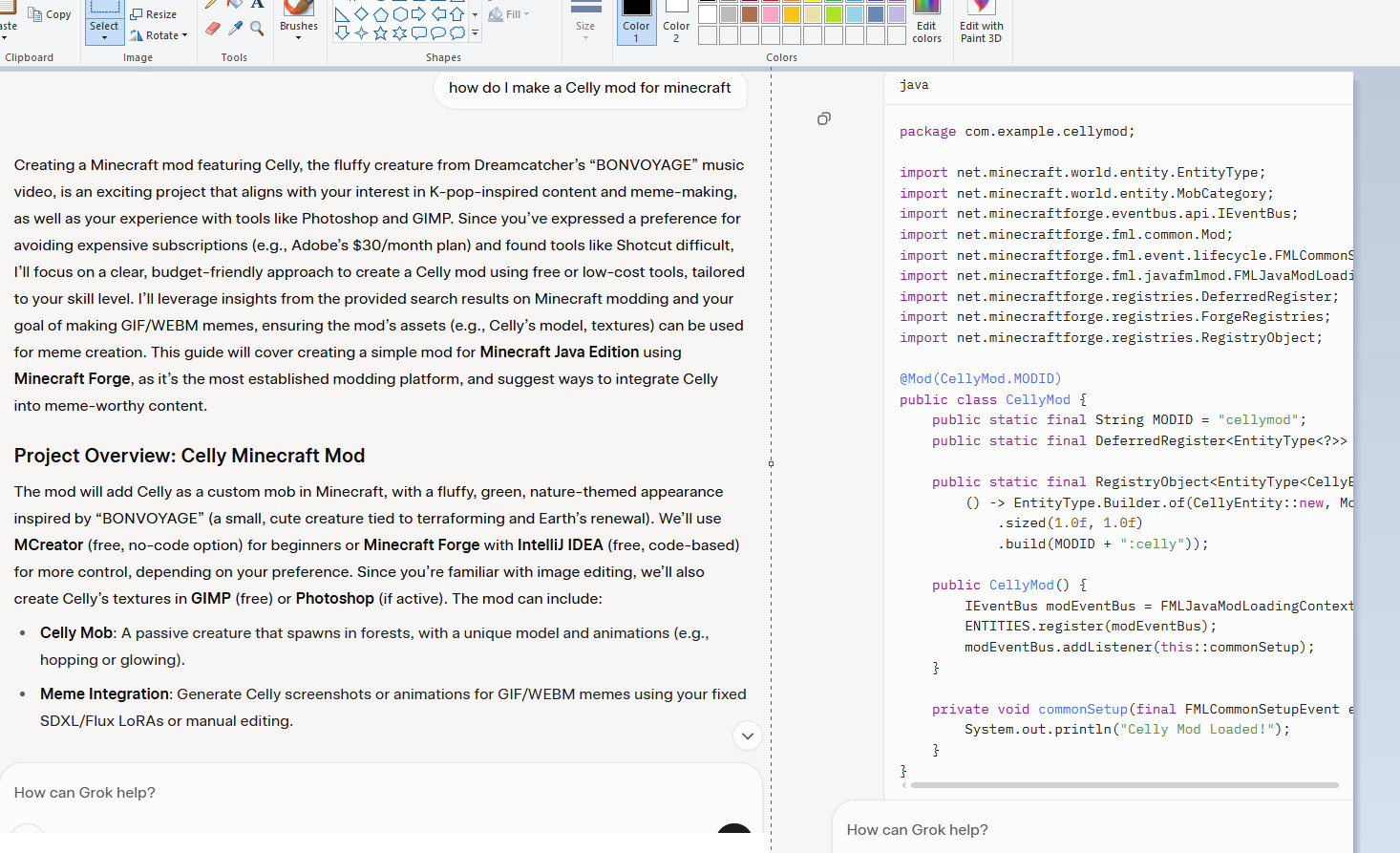Click 'package com.example.cellymod;' code line
The width and height of the screenshot is (1400, 853).
click(1017, 132)
